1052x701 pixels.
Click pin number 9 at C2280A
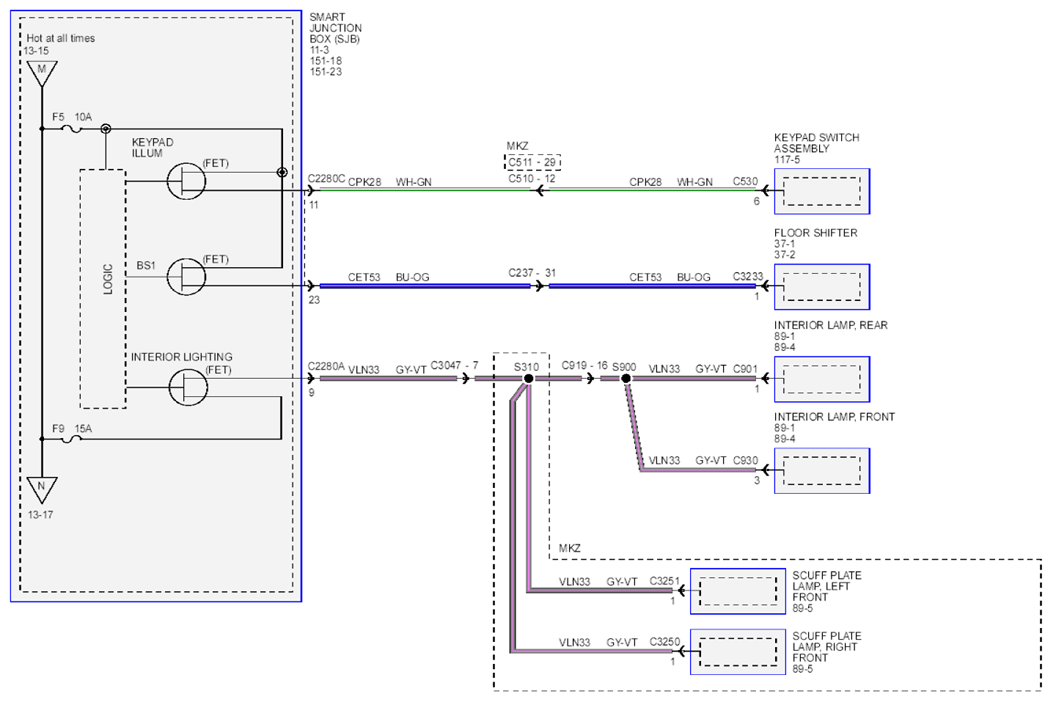point(311,392)
